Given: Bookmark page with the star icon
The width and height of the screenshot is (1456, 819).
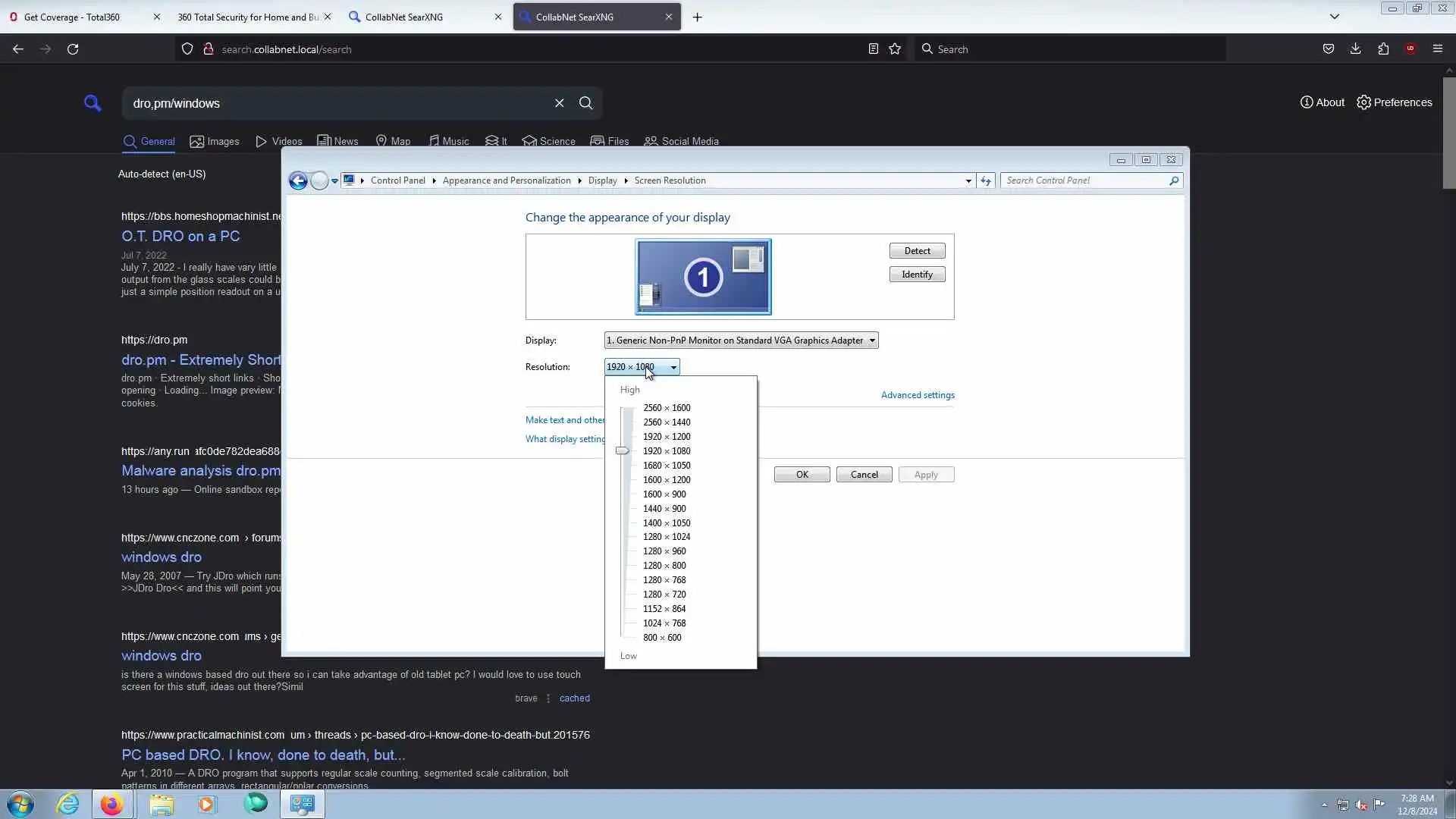Looking at the screenshot, I should (x=895, y=49).
